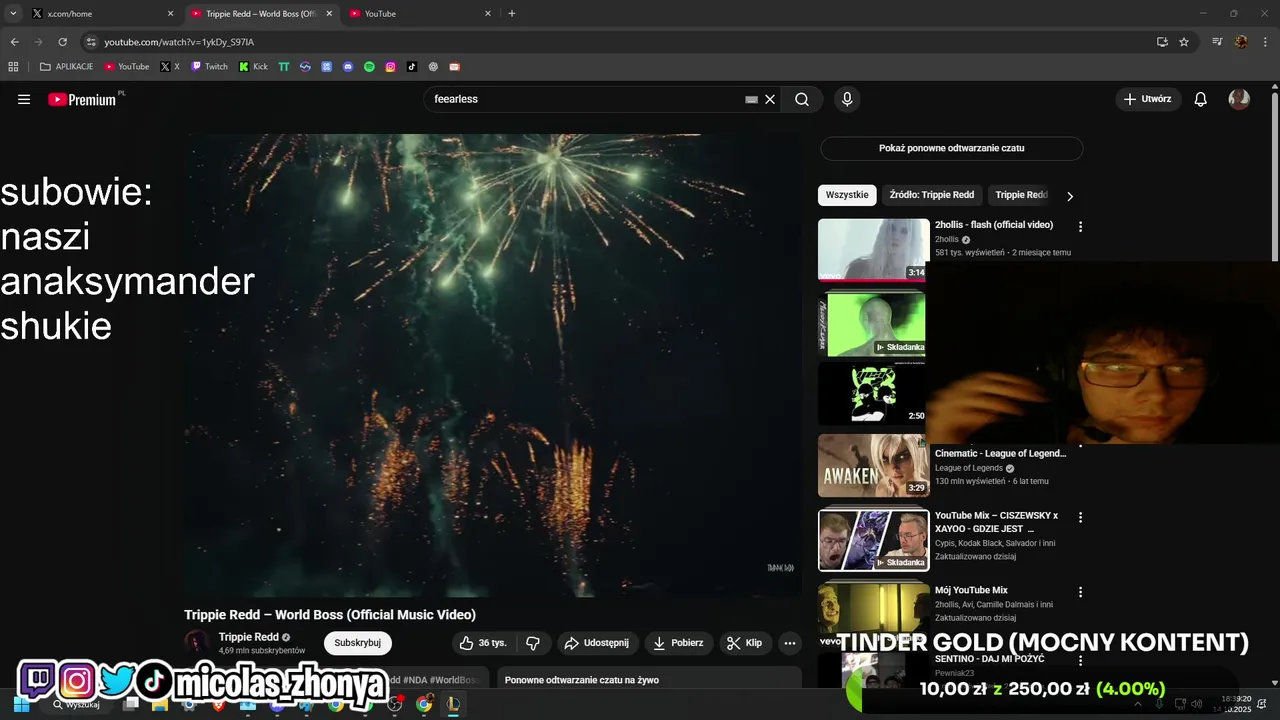Image resolution: width=1280 pixels, height=720 pixels.
Task: Open more actions ellipsis under video
Action: [x=790, y=643]
